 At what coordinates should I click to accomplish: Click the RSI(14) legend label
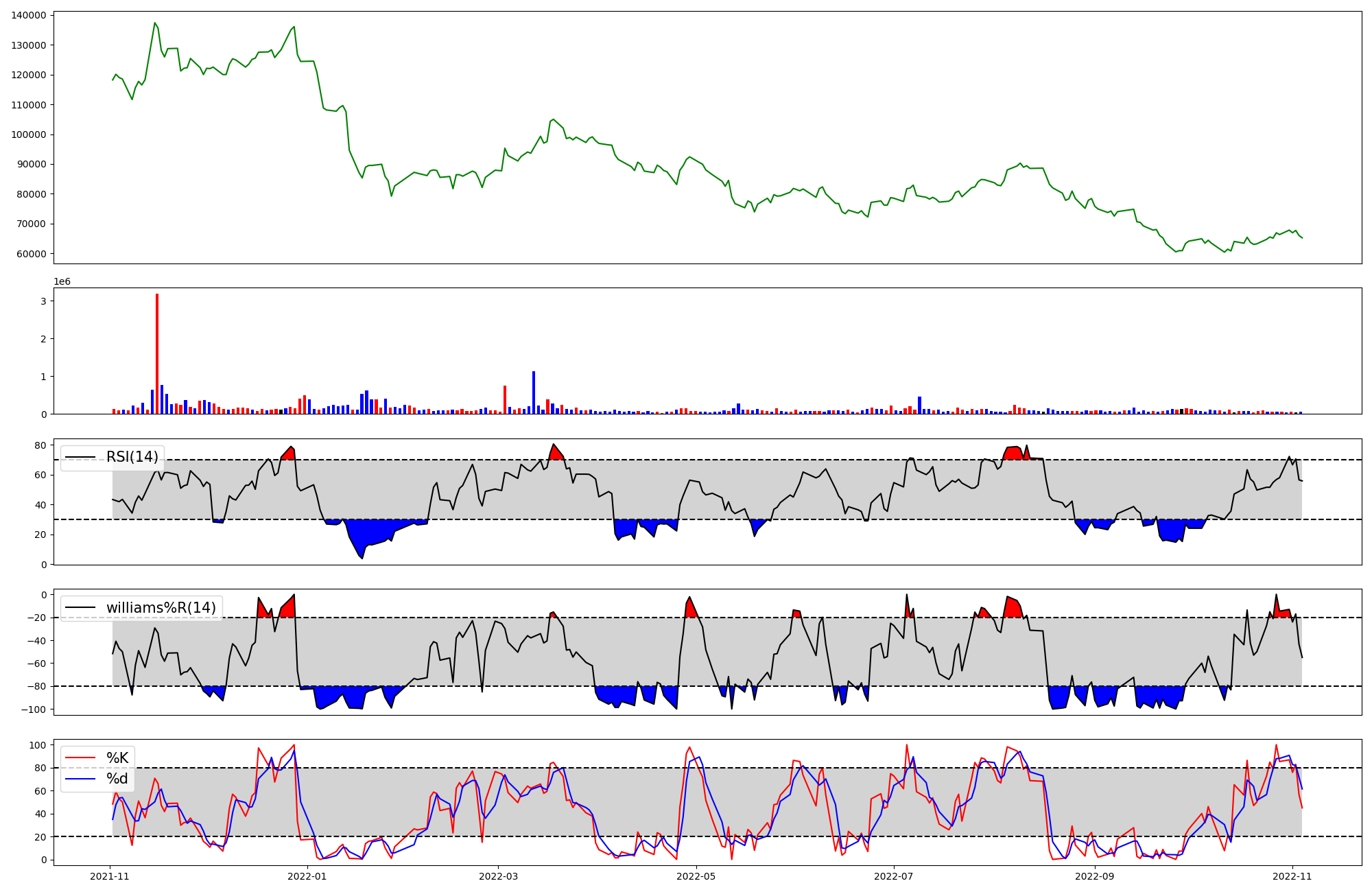coord(132,457)
